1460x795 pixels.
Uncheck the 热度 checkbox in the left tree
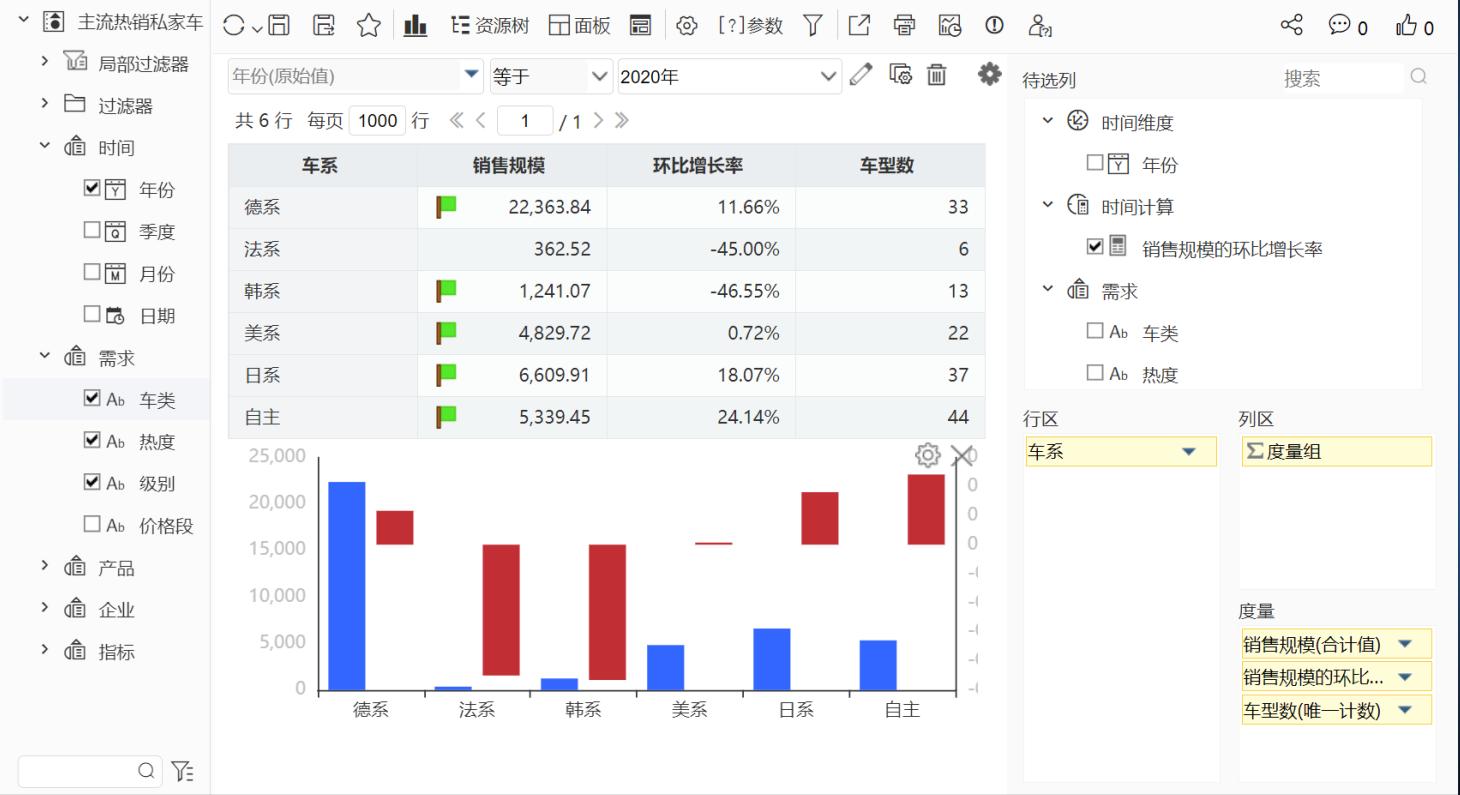[92, 441]
